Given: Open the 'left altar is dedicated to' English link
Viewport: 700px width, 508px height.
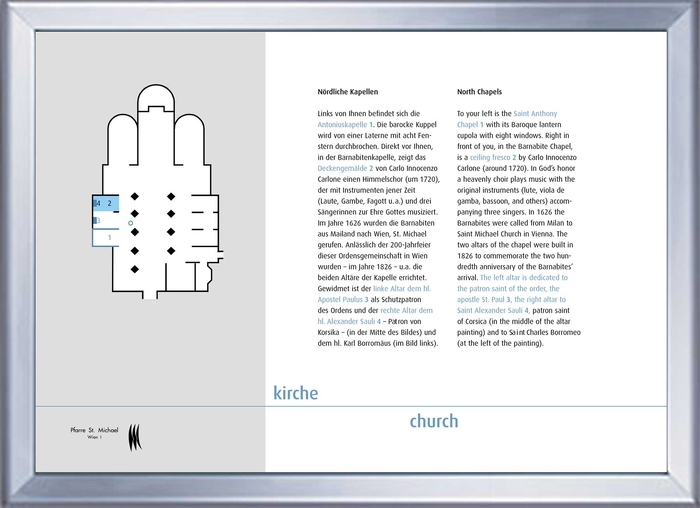Looking at the screenshot, I should pos(524,278).
